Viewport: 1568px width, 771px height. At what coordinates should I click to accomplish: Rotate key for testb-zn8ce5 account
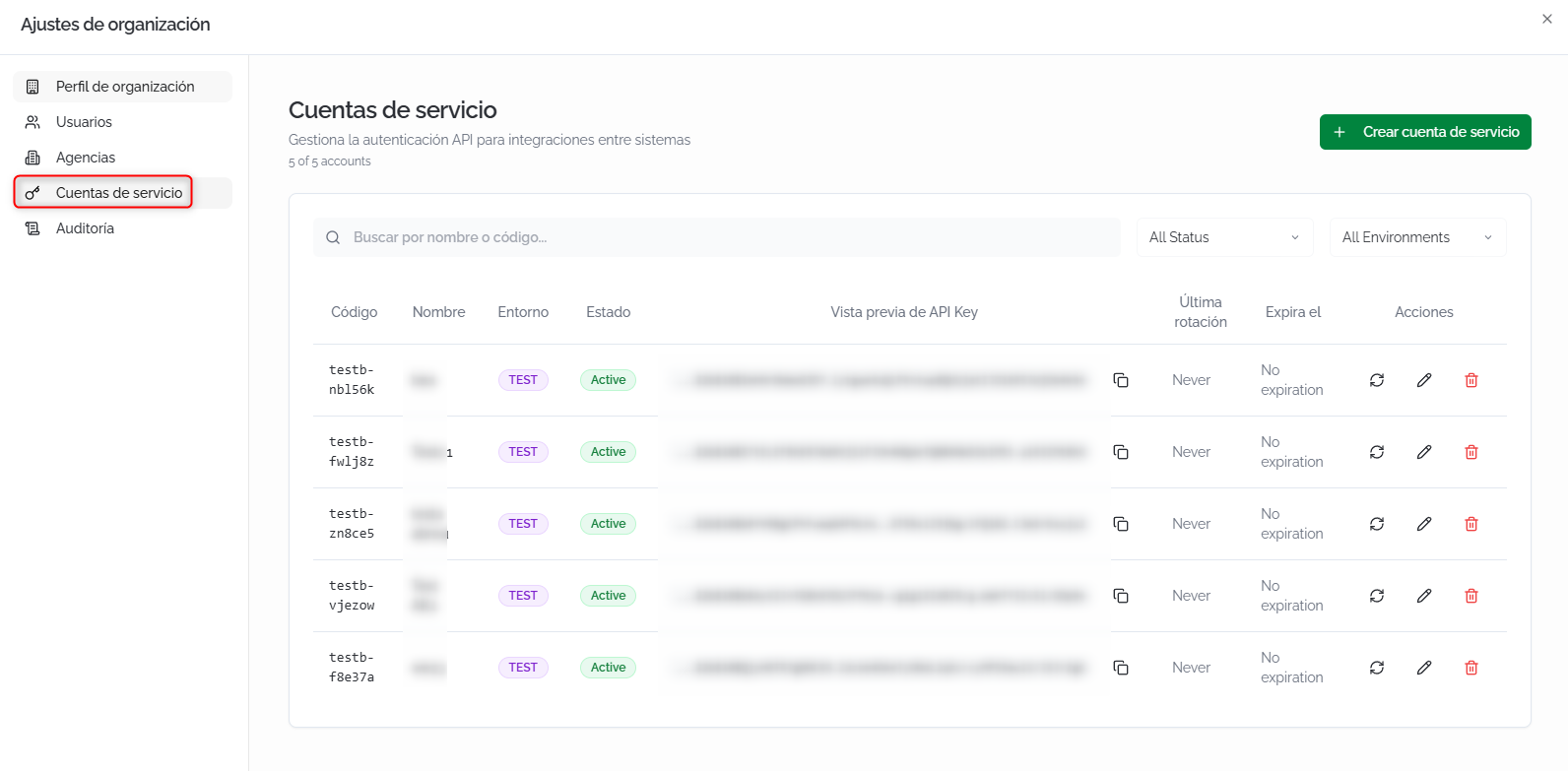coord(1377,524)
